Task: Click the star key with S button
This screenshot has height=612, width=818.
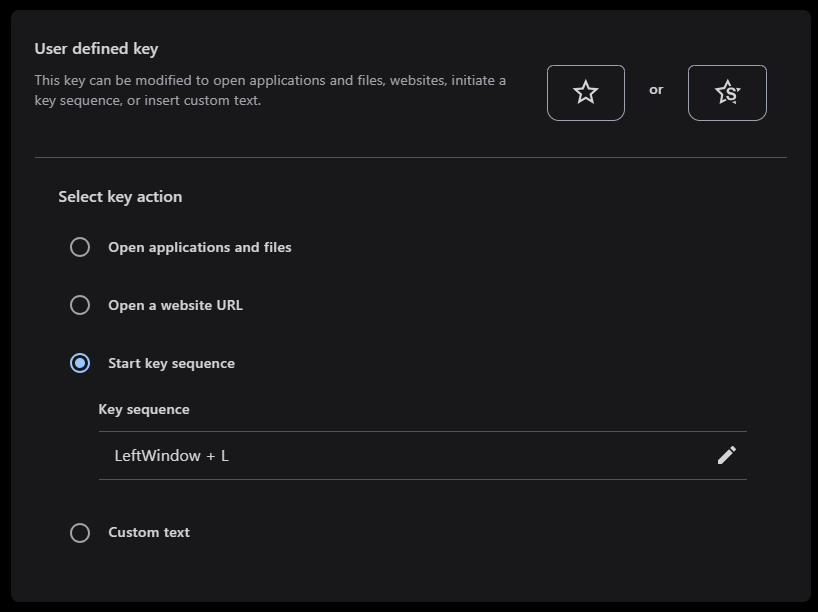Action: point(727,93)
